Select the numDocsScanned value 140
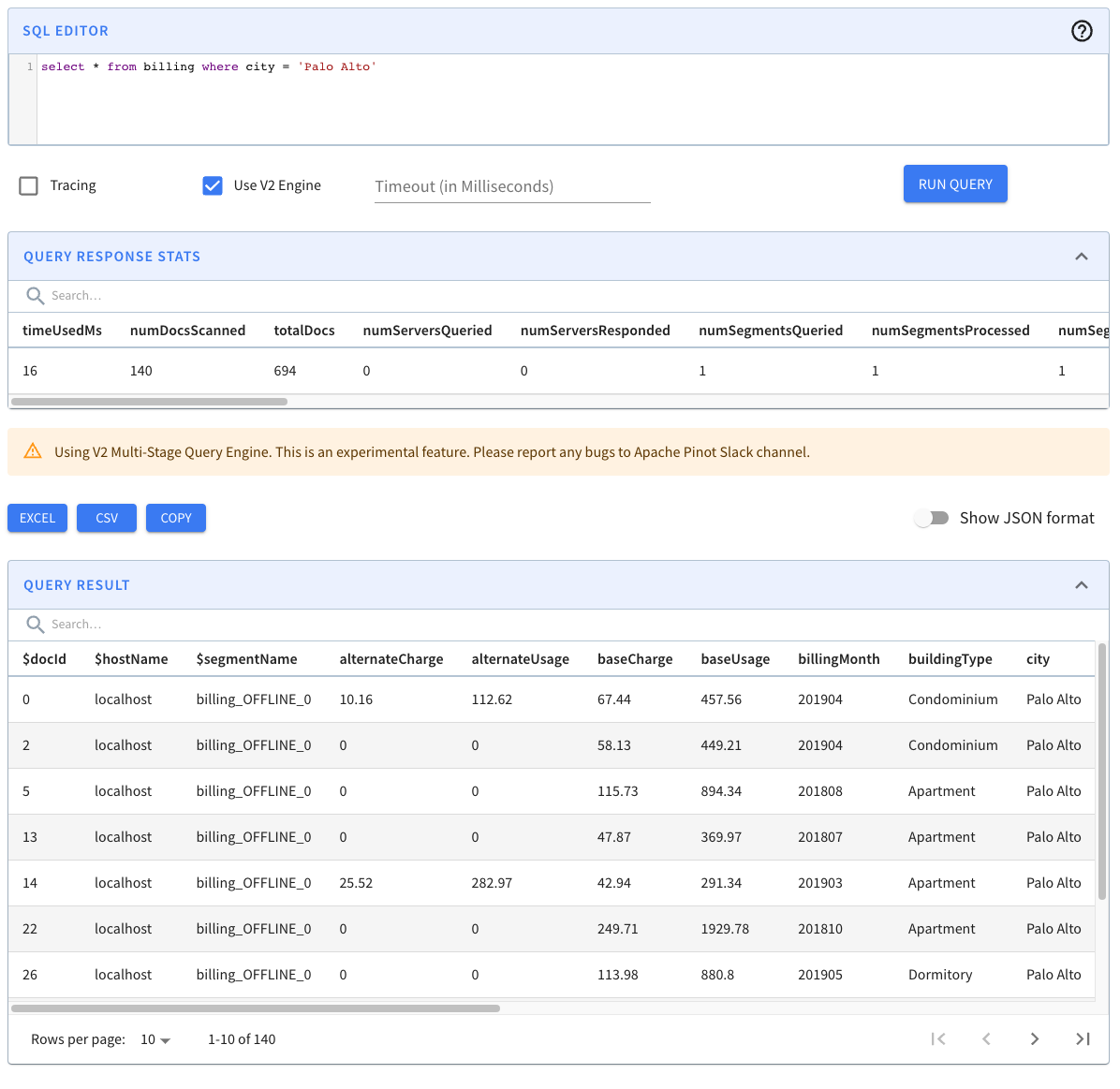The image size is (1120, 1089). click(x=141, y=371)
